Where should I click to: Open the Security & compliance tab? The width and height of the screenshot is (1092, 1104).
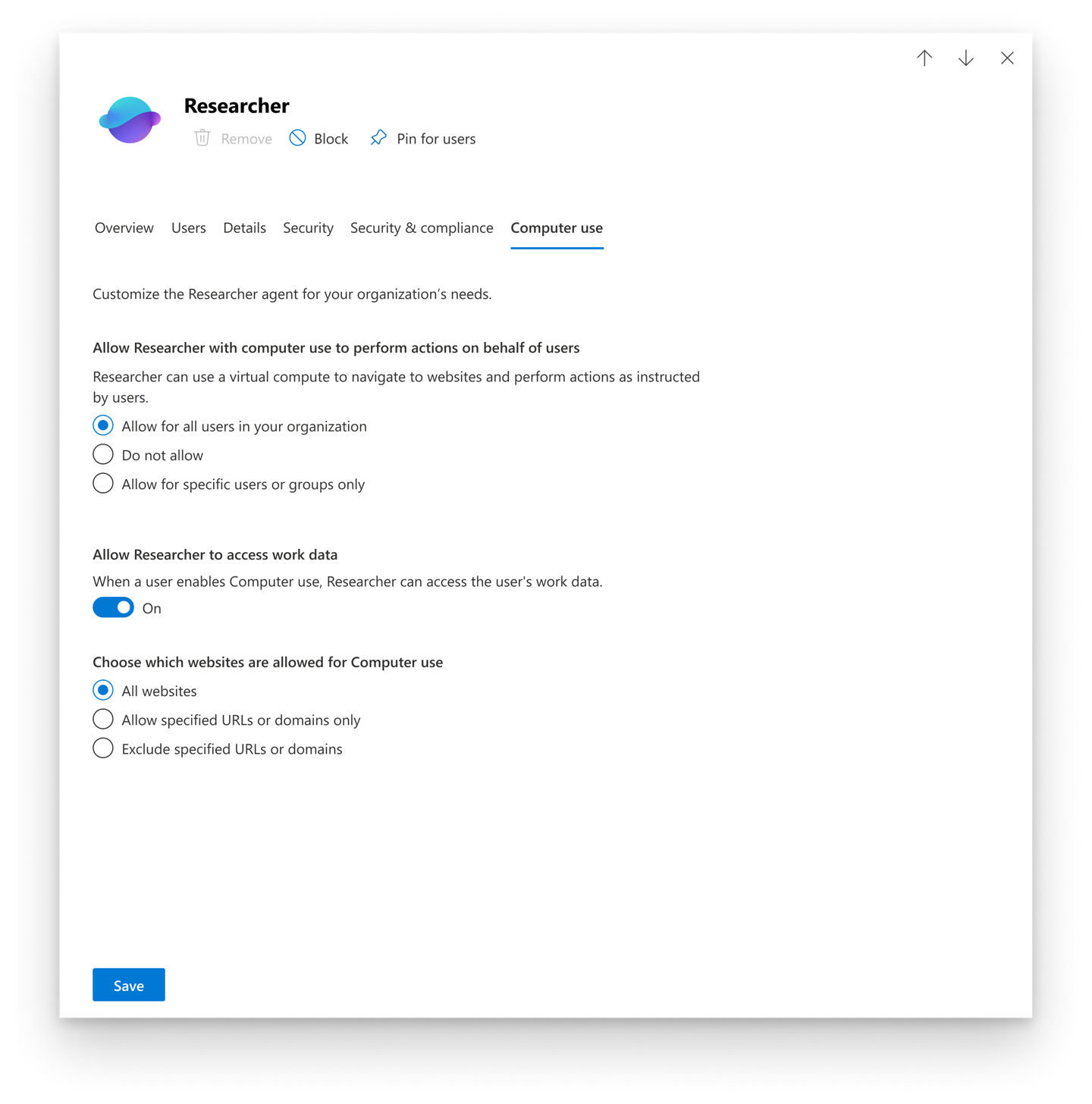click(422, 228)
